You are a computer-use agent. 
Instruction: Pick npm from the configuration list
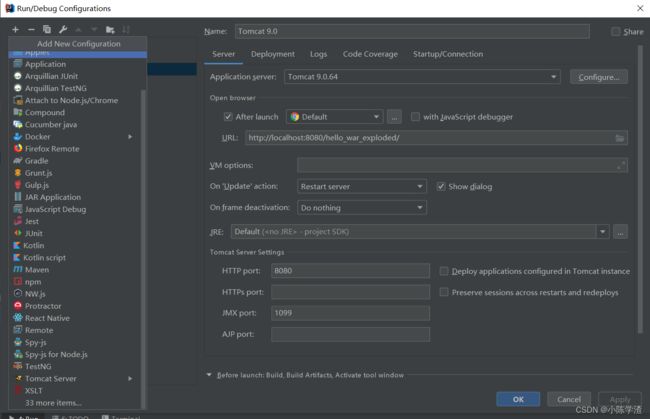click(x=78, y=282)
